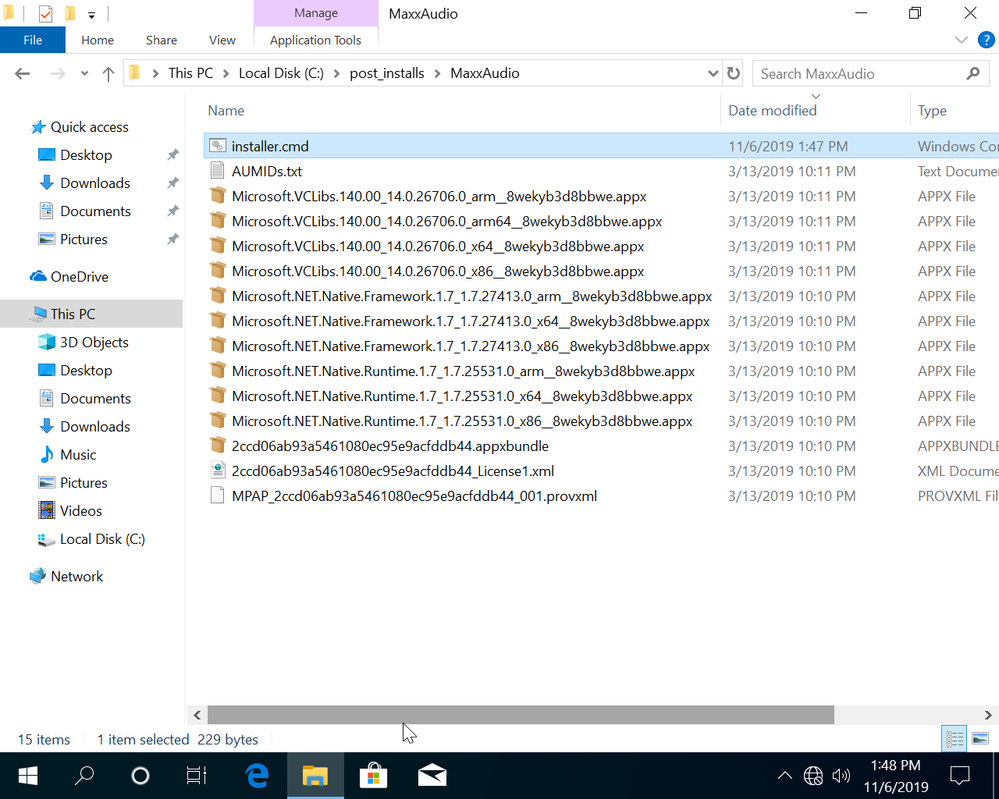This screenshot has height=799, width=999.
Task: Click Local Disk (C:) breadcrumb
Action: coord(281,73)
